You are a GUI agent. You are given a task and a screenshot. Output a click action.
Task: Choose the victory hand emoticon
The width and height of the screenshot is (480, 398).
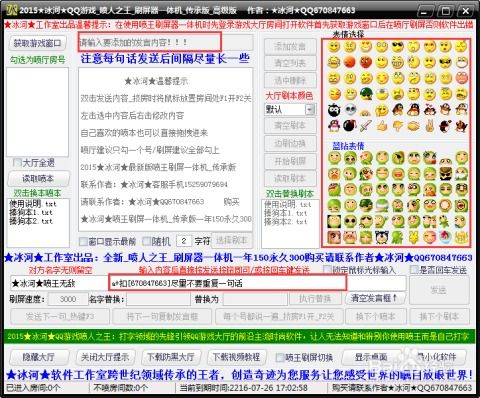[x=430, y=125]
